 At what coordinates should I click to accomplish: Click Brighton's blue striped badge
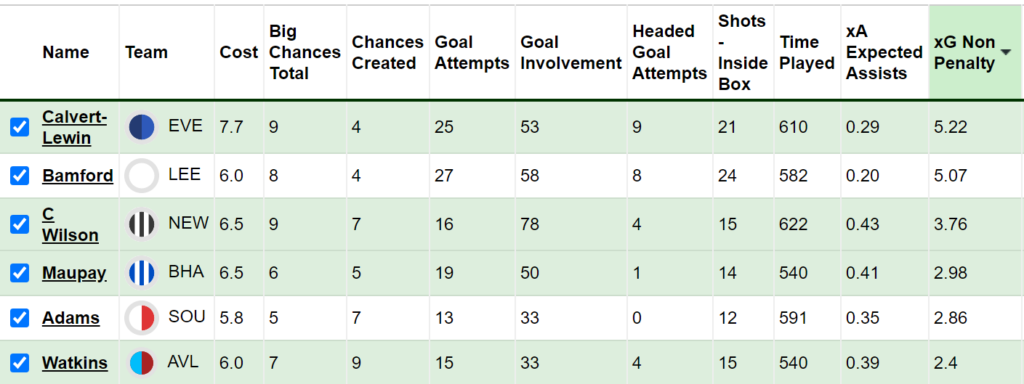tap(142, 272)
